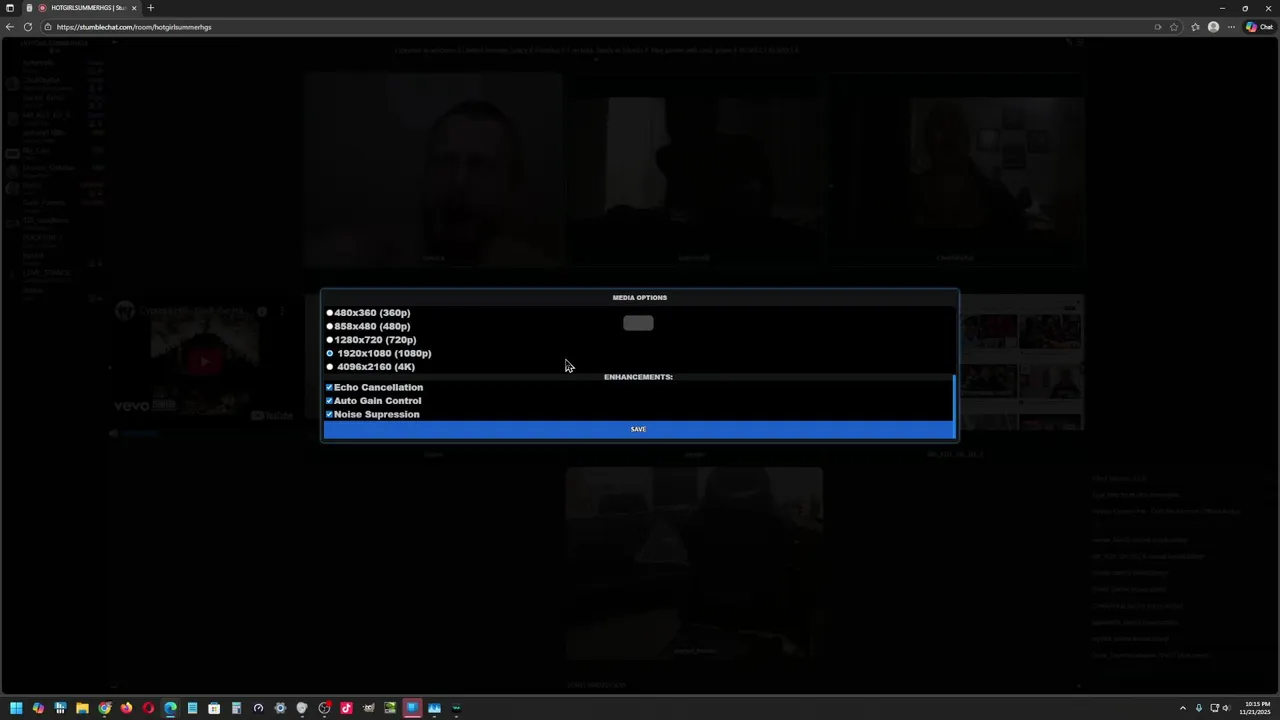Click the camera permission icon in address bar
Image resolution: width=1280 pixels, height=720 pixels.
coord(1158,27)
